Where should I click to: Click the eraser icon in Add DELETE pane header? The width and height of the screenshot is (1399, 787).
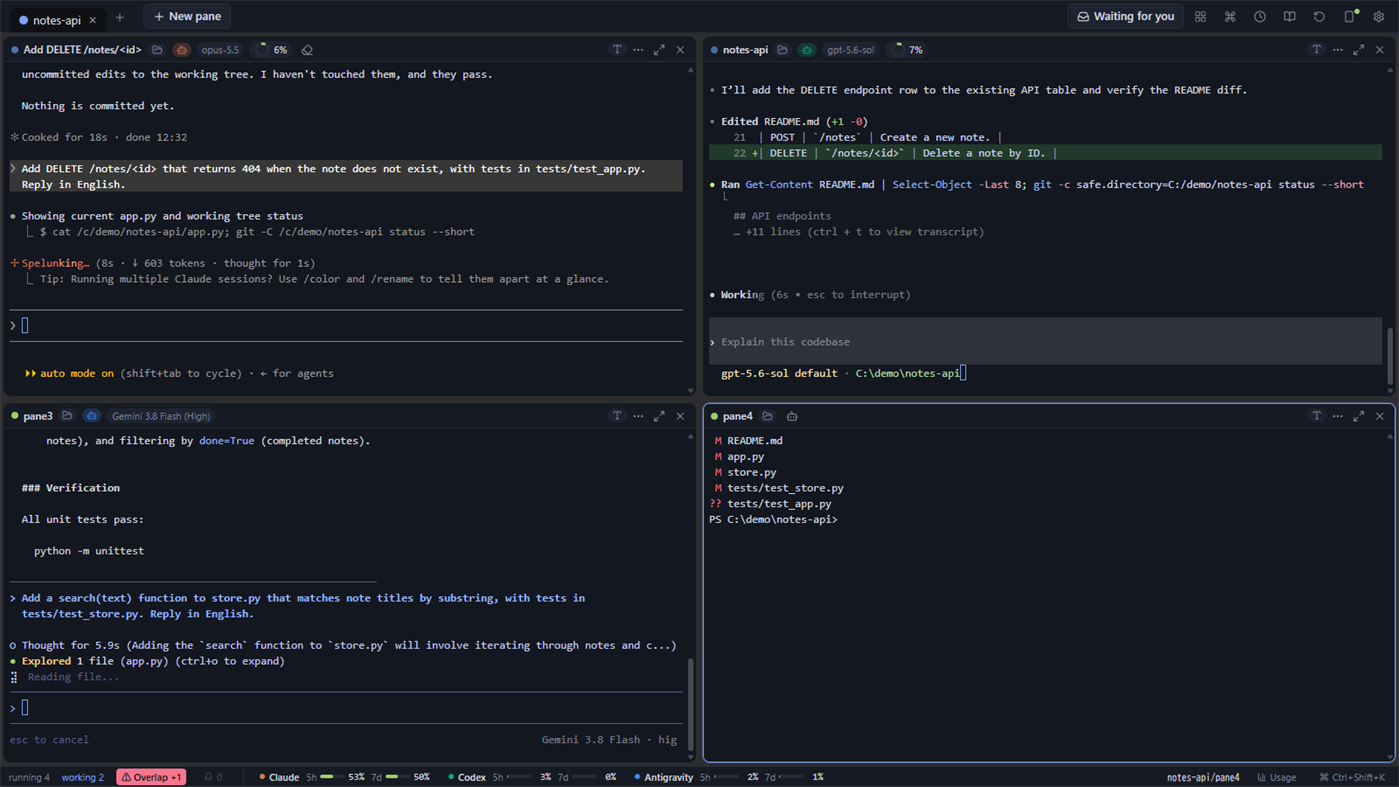click(307, 50)
